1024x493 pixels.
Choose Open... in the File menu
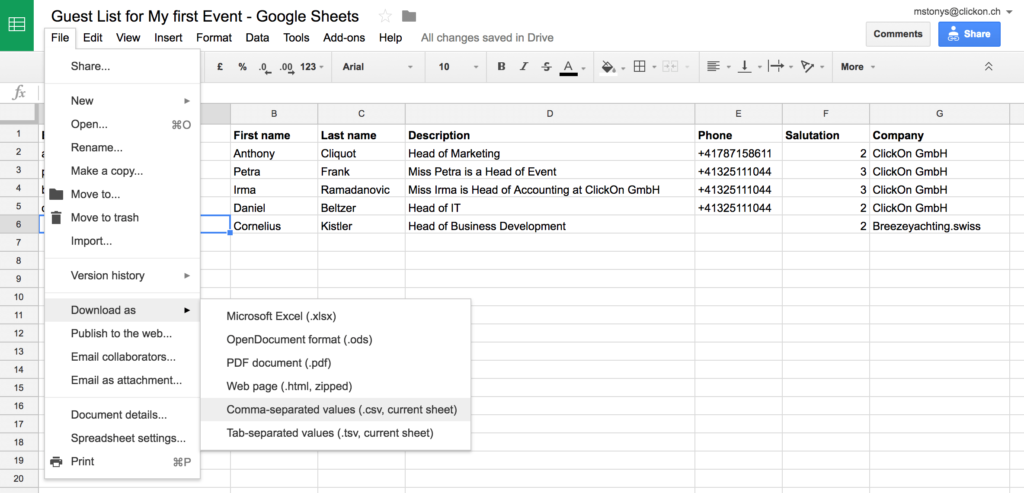[x=123, y=124]
